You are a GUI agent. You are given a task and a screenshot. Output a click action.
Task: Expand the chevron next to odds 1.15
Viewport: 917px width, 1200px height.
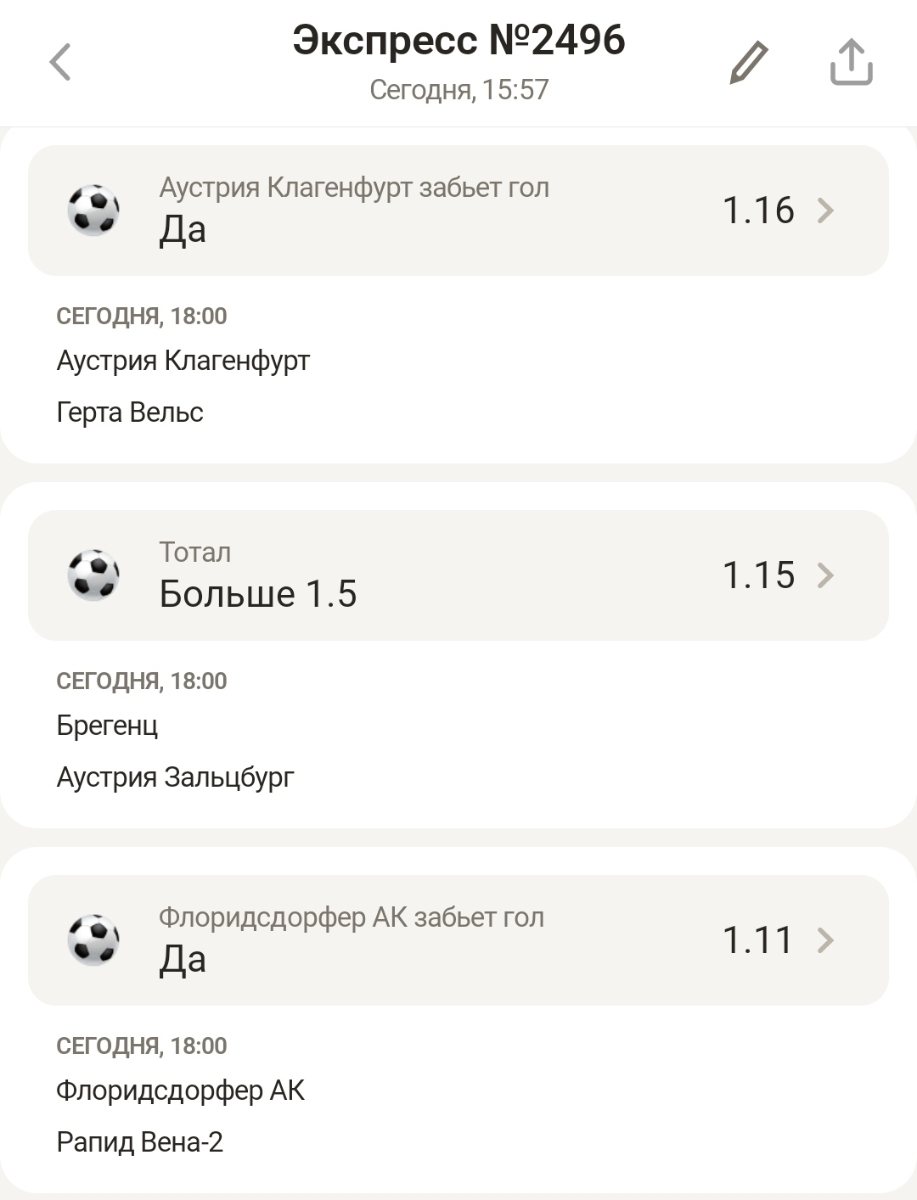825,575
